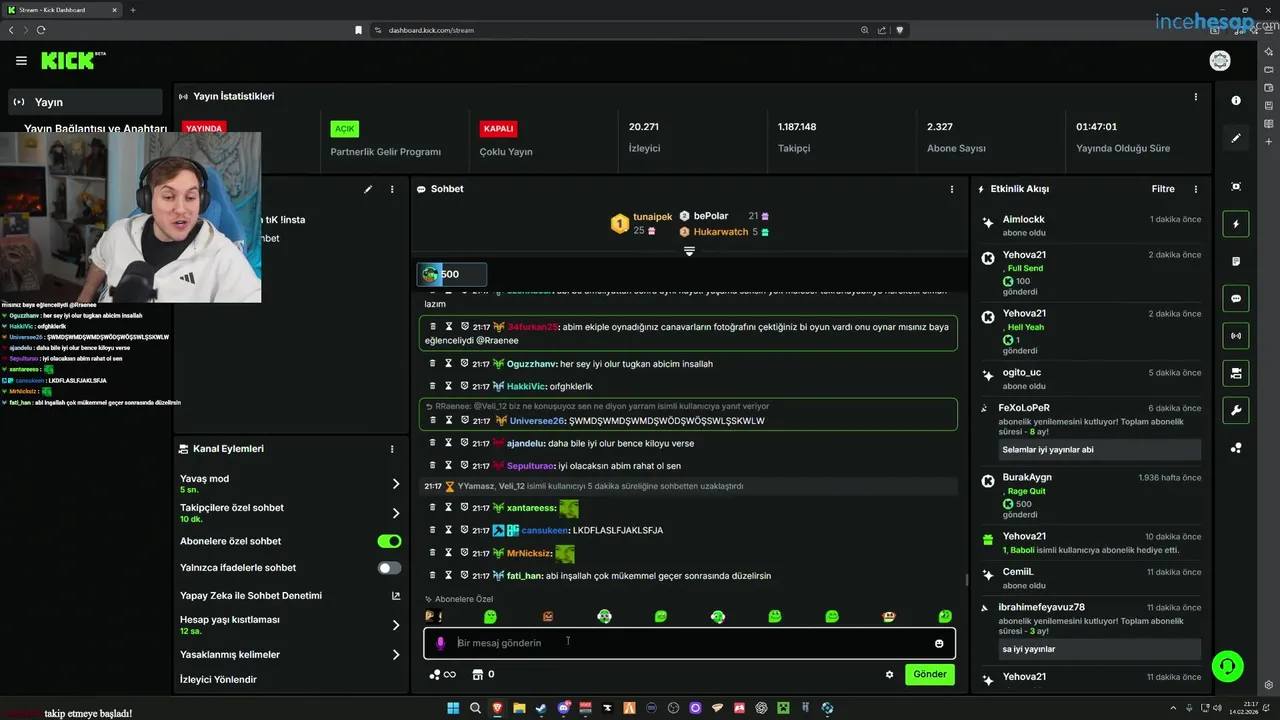Viewport: 1280px width, 720px height.
Task: Click the timeout hourglass on HakkiVic's message
Action: click(x=448, y=386)
